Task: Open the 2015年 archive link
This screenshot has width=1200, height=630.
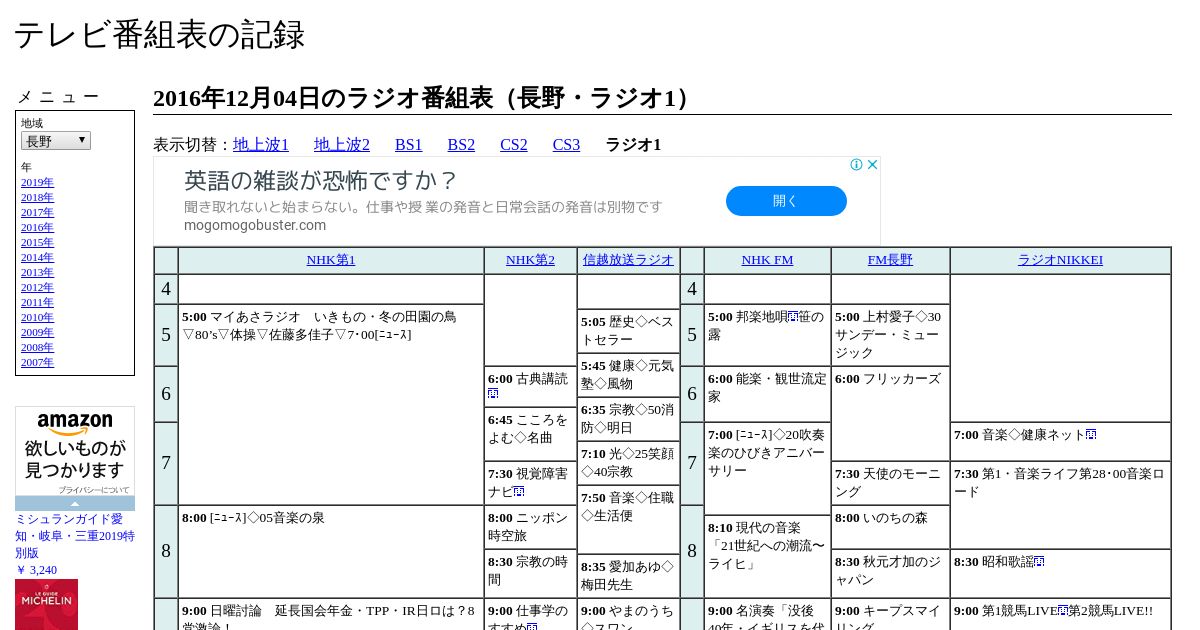Action: pyautogui.click(x=37, y=242)
